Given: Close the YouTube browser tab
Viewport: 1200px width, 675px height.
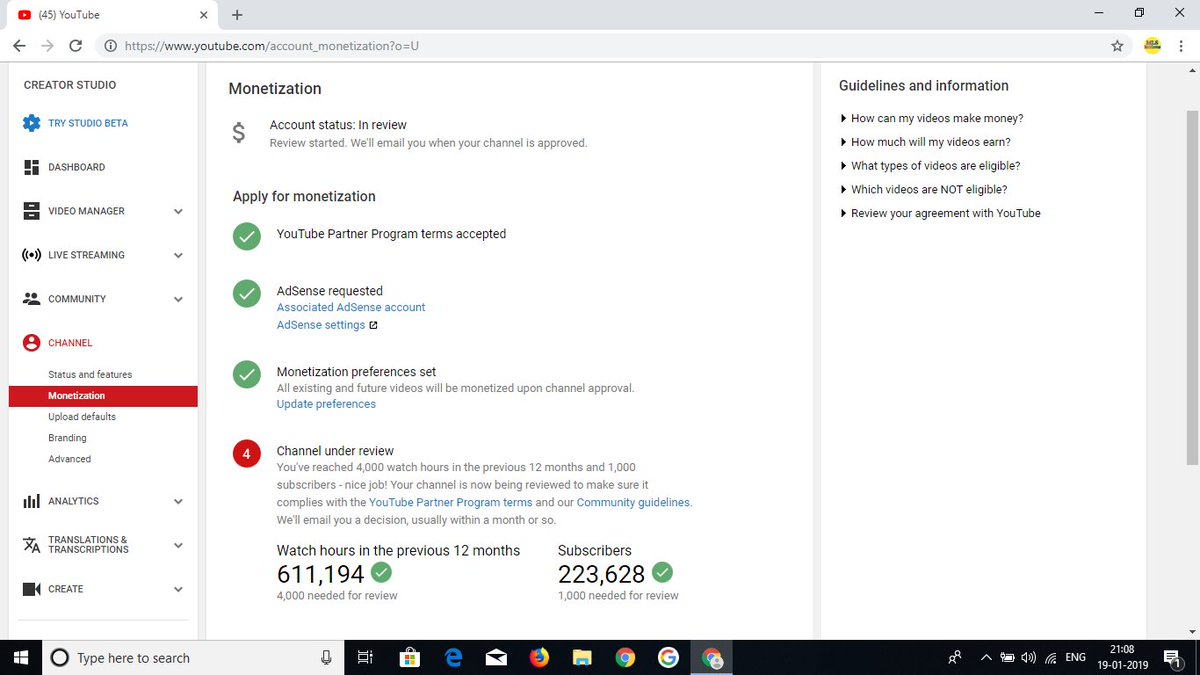Looking at the screenshot, I should tap(202, 15).
